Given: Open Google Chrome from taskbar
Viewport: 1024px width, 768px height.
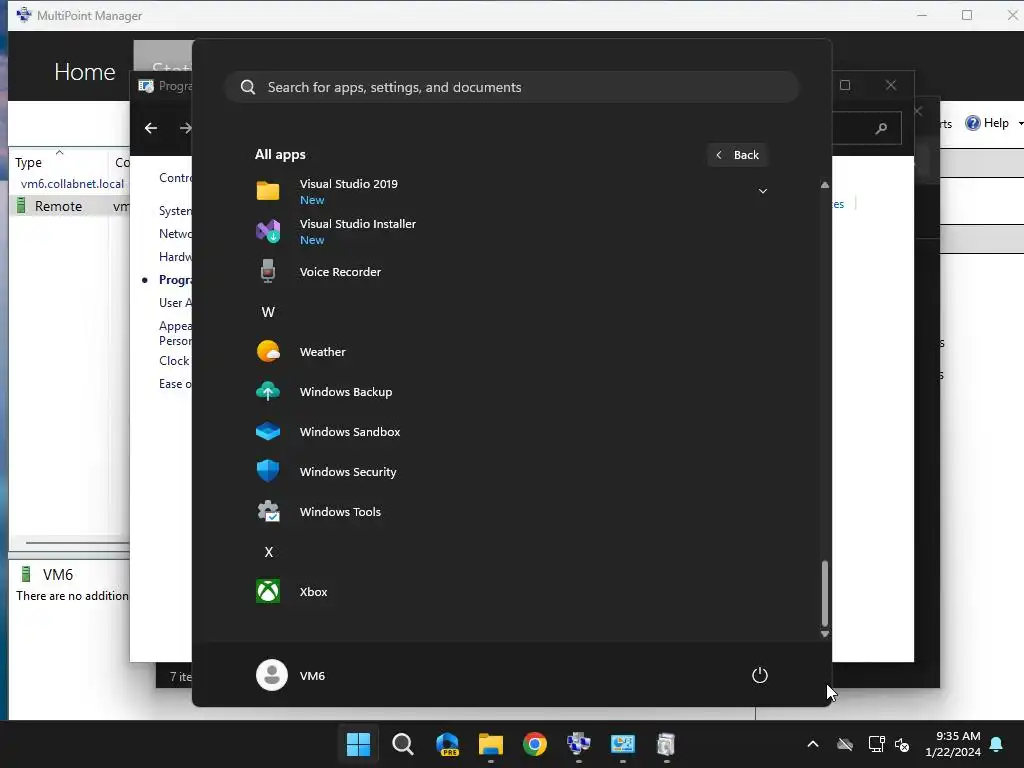Looking at the screenshot, I should click(535, 744).
